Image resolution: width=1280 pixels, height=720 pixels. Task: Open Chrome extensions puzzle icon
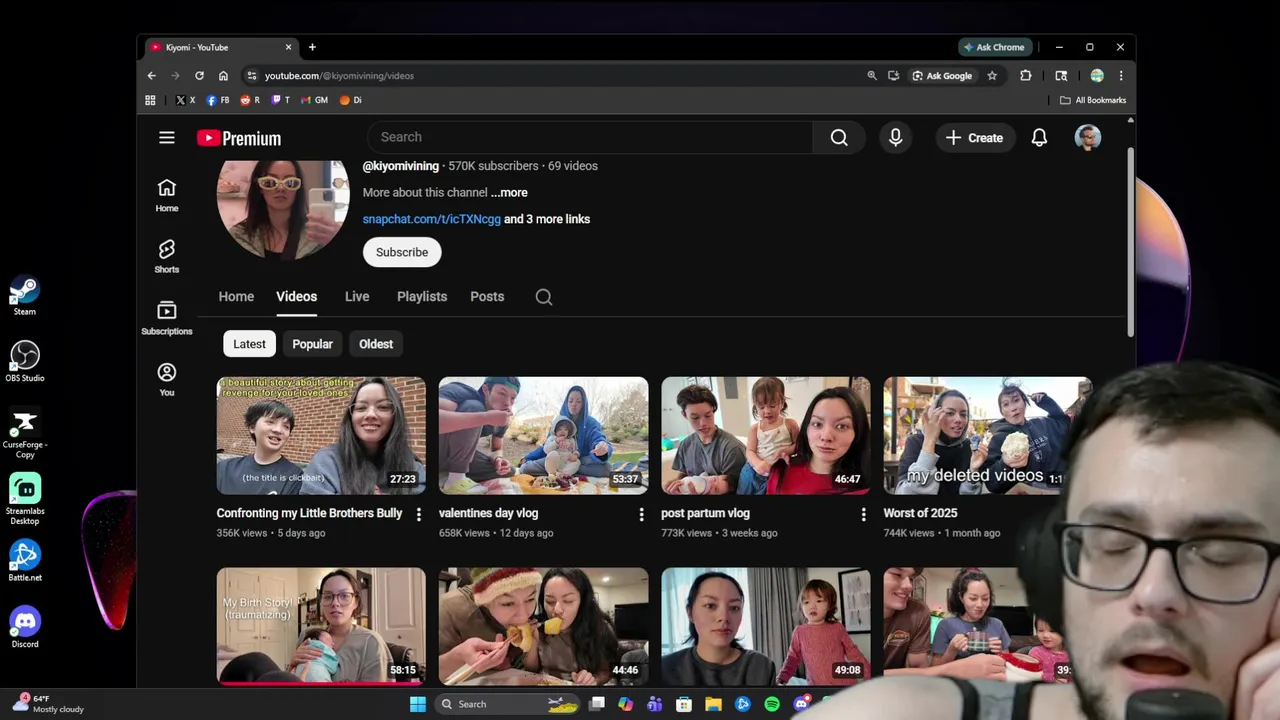click(1025, 76)
